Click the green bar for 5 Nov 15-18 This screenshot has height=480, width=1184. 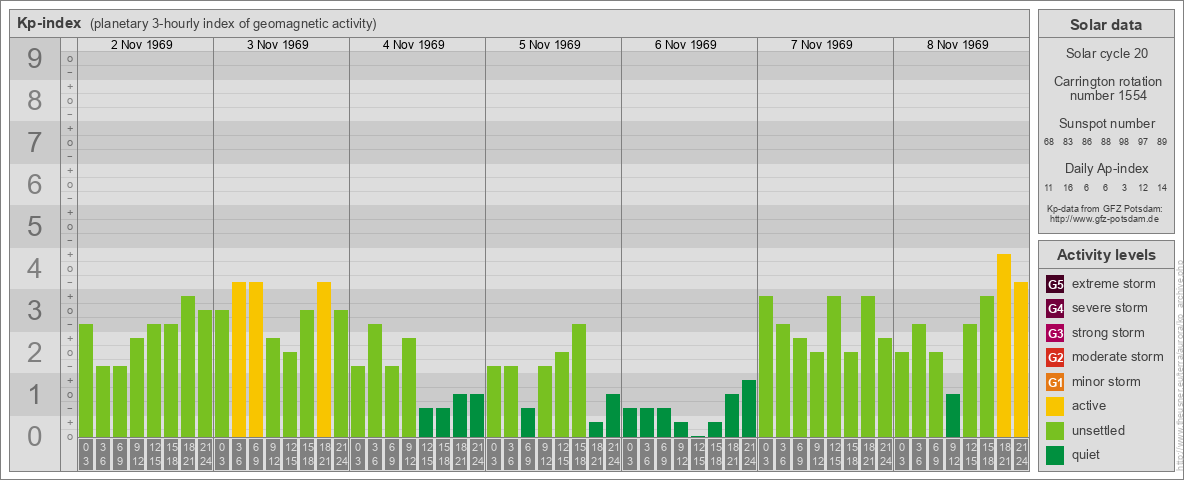[578, 380]
